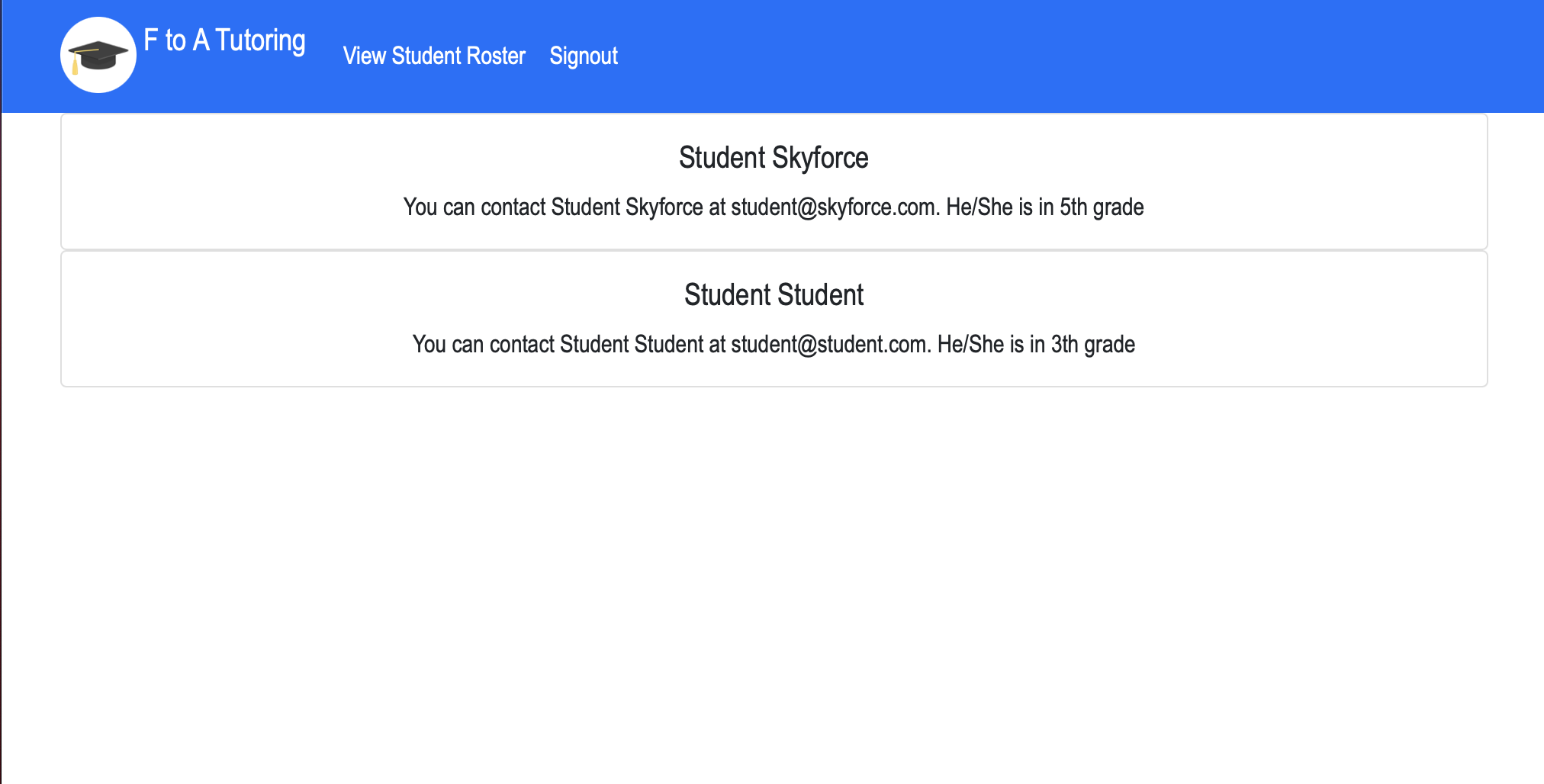Click 'You can contact' in Student Student card
Viewport: 1544px width, 784px height.
coord(484,345)
